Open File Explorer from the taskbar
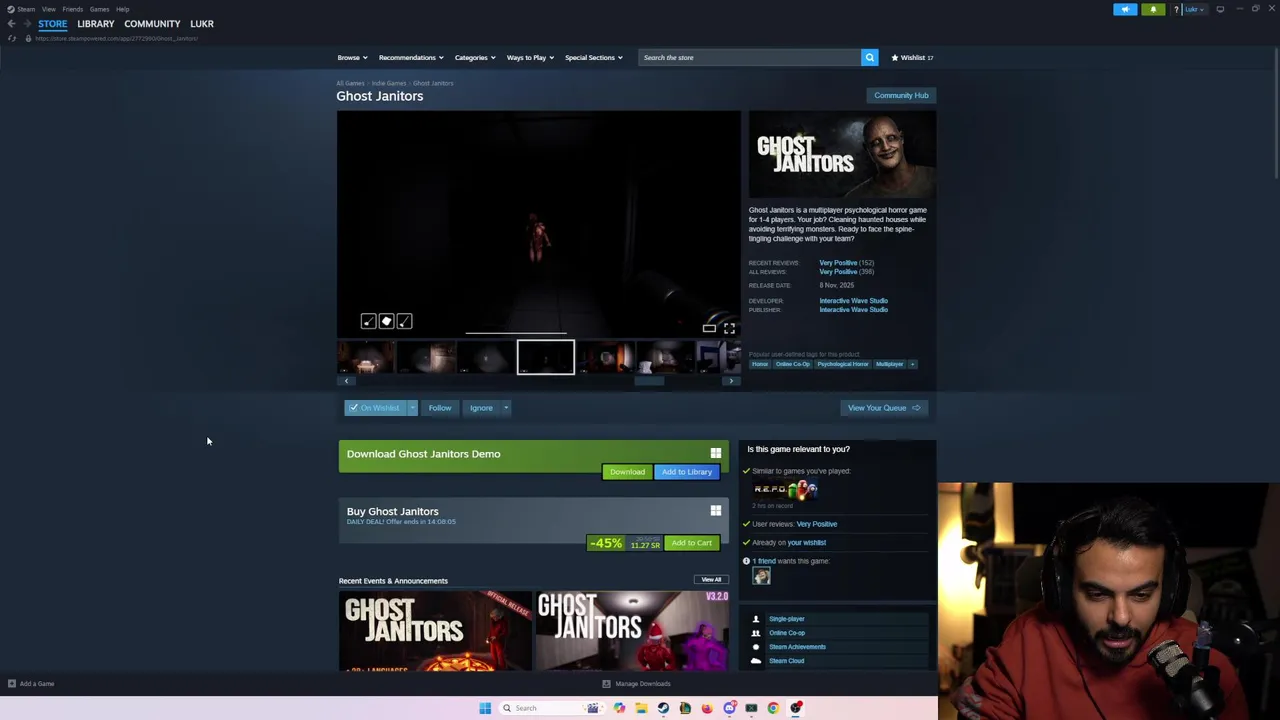 pyautogui.click(x=641, y=708)
